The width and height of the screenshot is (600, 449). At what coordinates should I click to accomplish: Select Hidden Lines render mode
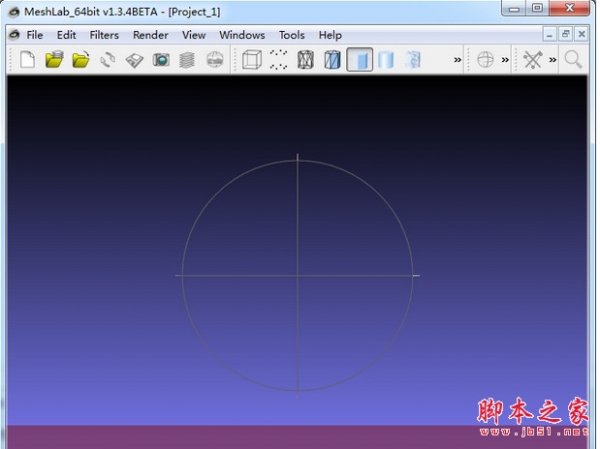(332, 60)
